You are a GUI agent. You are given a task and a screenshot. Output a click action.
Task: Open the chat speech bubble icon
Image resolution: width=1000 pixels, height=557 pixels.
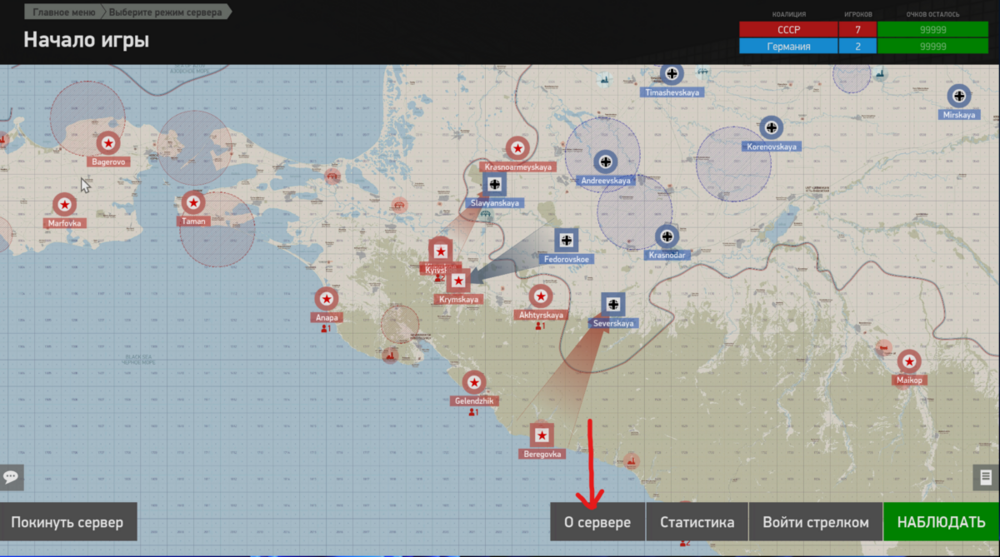click(x=11, y=477)
